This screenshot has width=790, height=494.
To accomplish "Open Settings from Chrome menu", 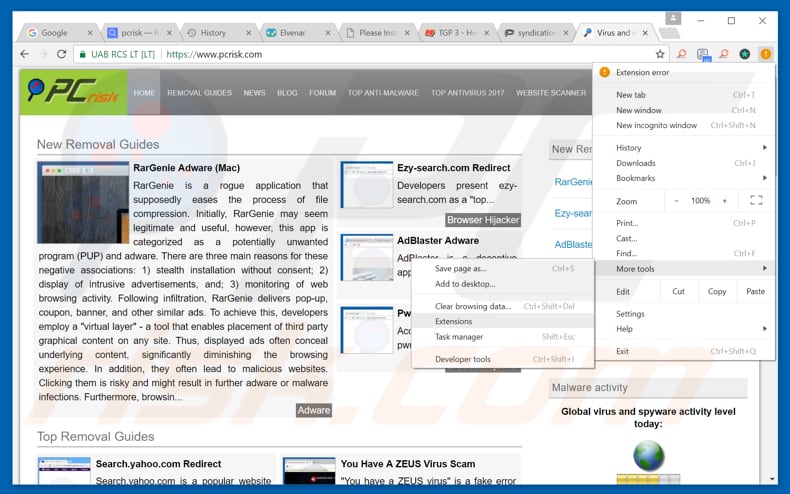I will coord(684,314).
